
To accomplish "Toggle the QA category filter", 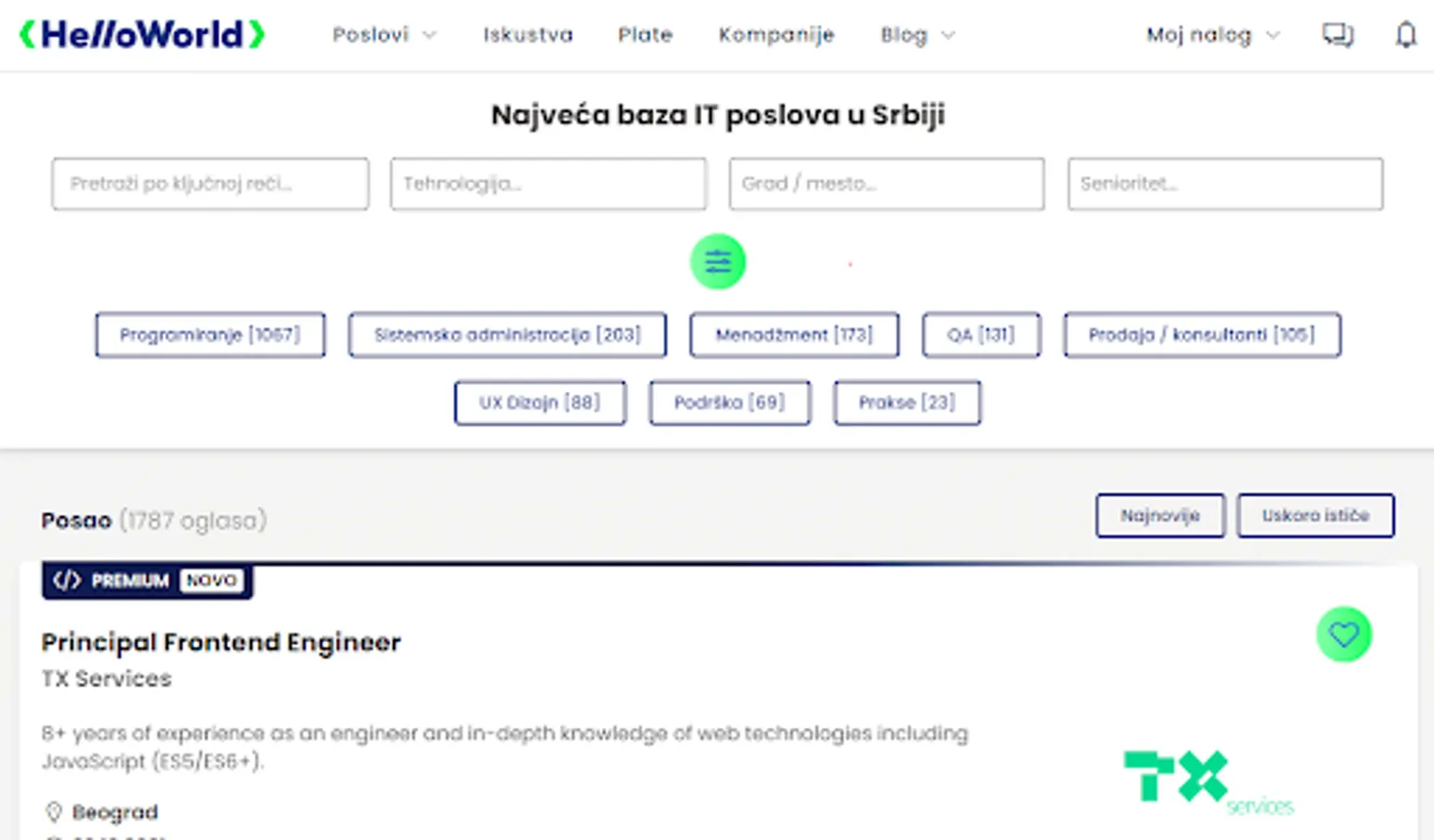I will pyautogui.click(x=980, y=335).
